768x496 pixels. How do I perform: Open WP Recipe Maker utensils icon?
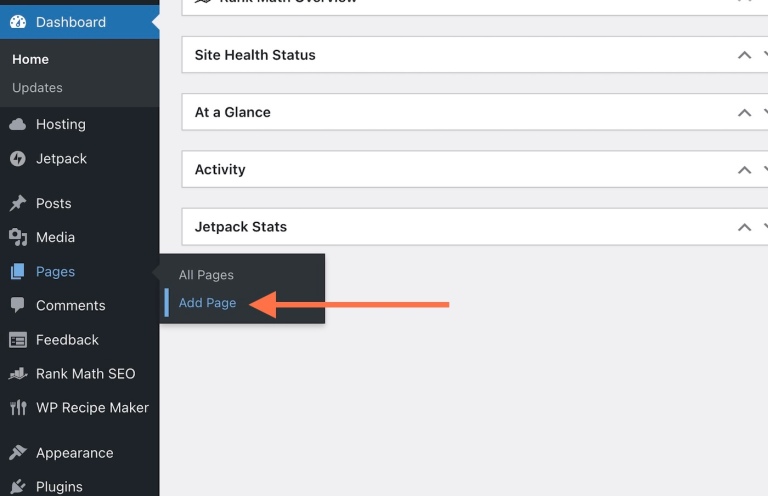point(18,407)
